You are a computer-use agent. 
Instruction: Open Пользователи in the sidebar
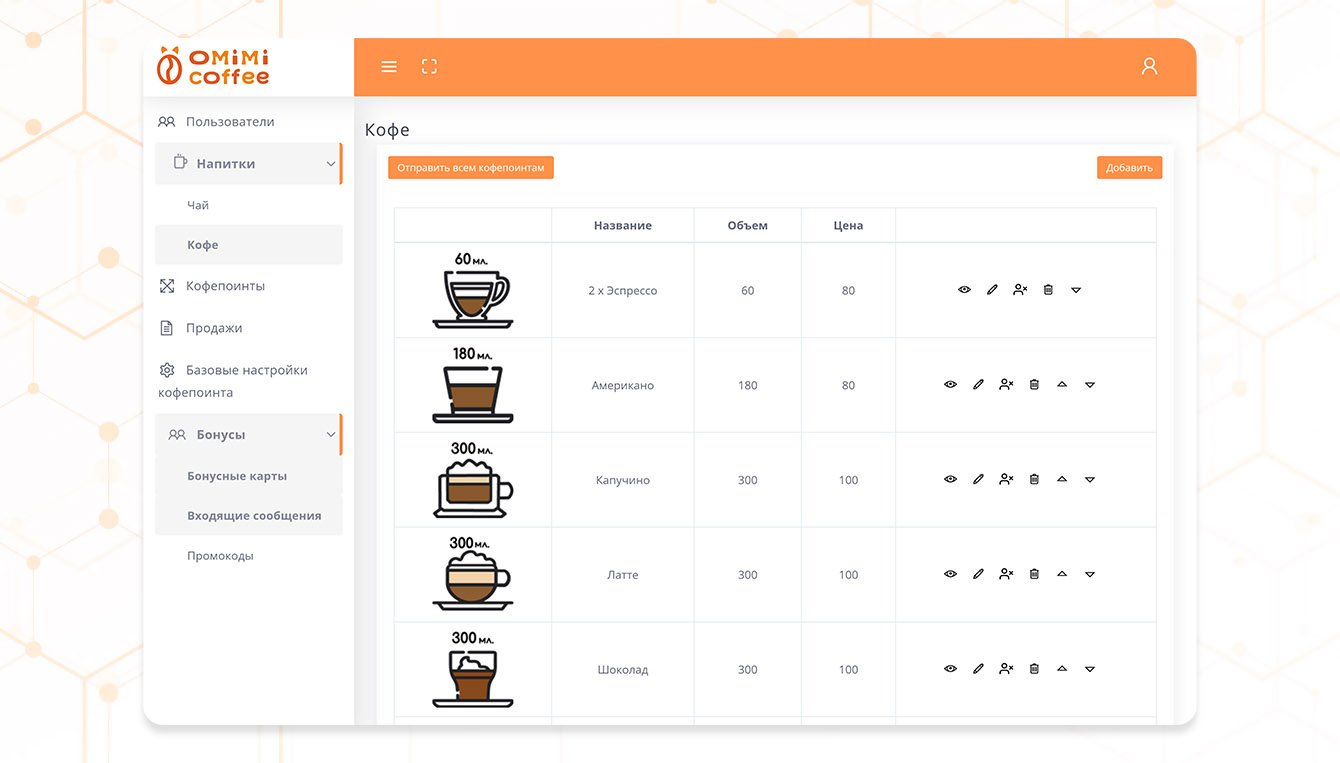tap(216, 122)
